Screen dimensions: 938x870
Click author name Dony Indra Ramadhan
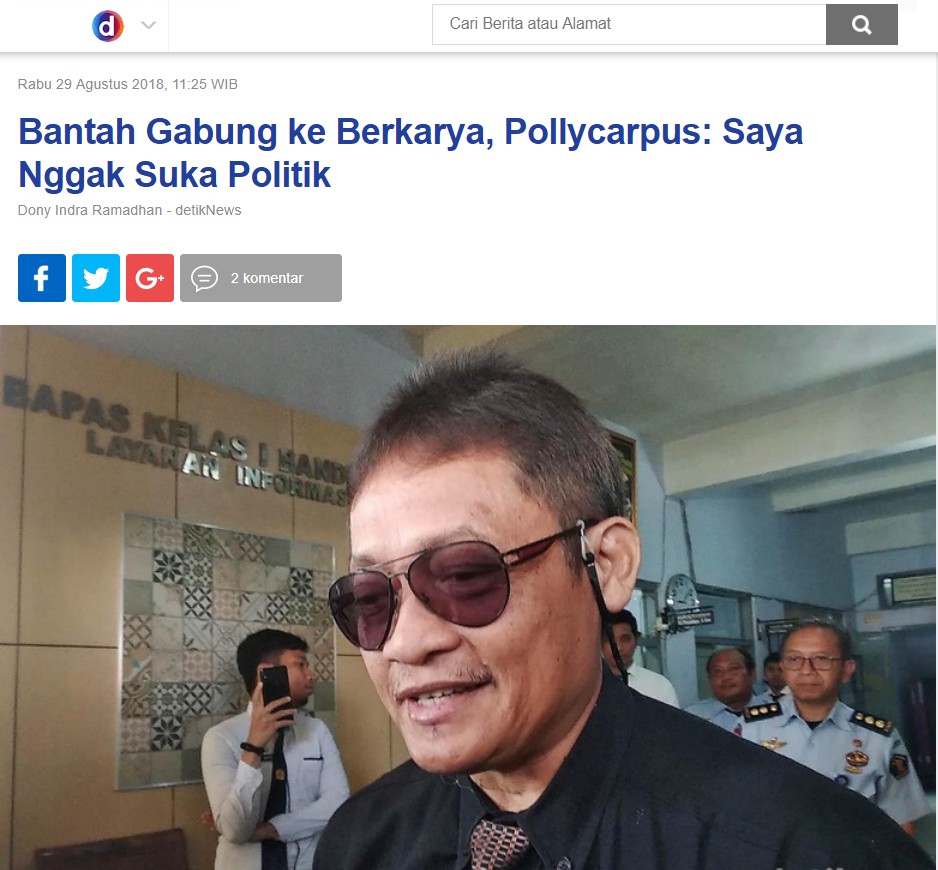pyautogui.click(x=90, y=210)
